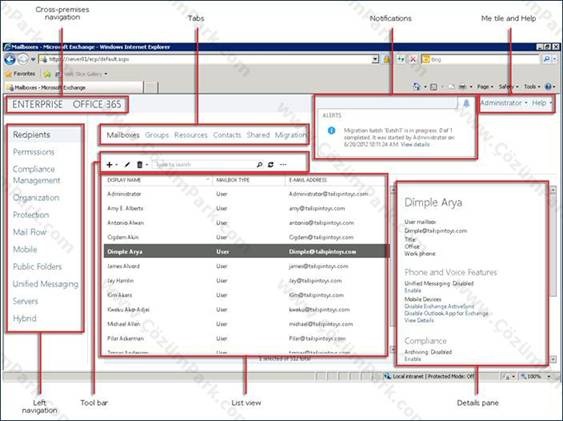The image size is (563, 421).
Task: Click the Edit pencil icon
Action: pyautogui.click(x=127, y=164)
